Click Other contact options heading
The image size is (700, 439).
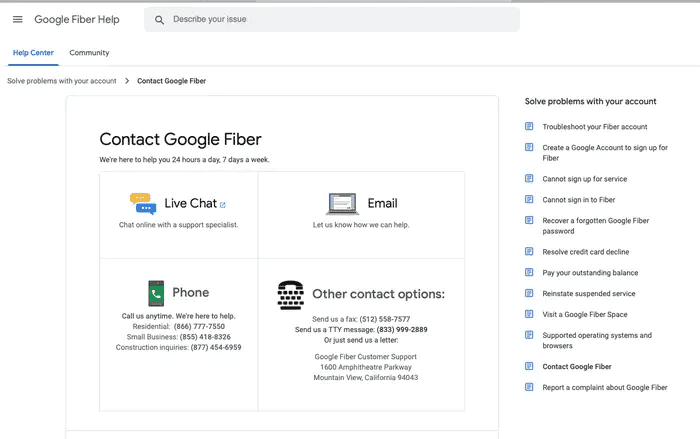379,294
